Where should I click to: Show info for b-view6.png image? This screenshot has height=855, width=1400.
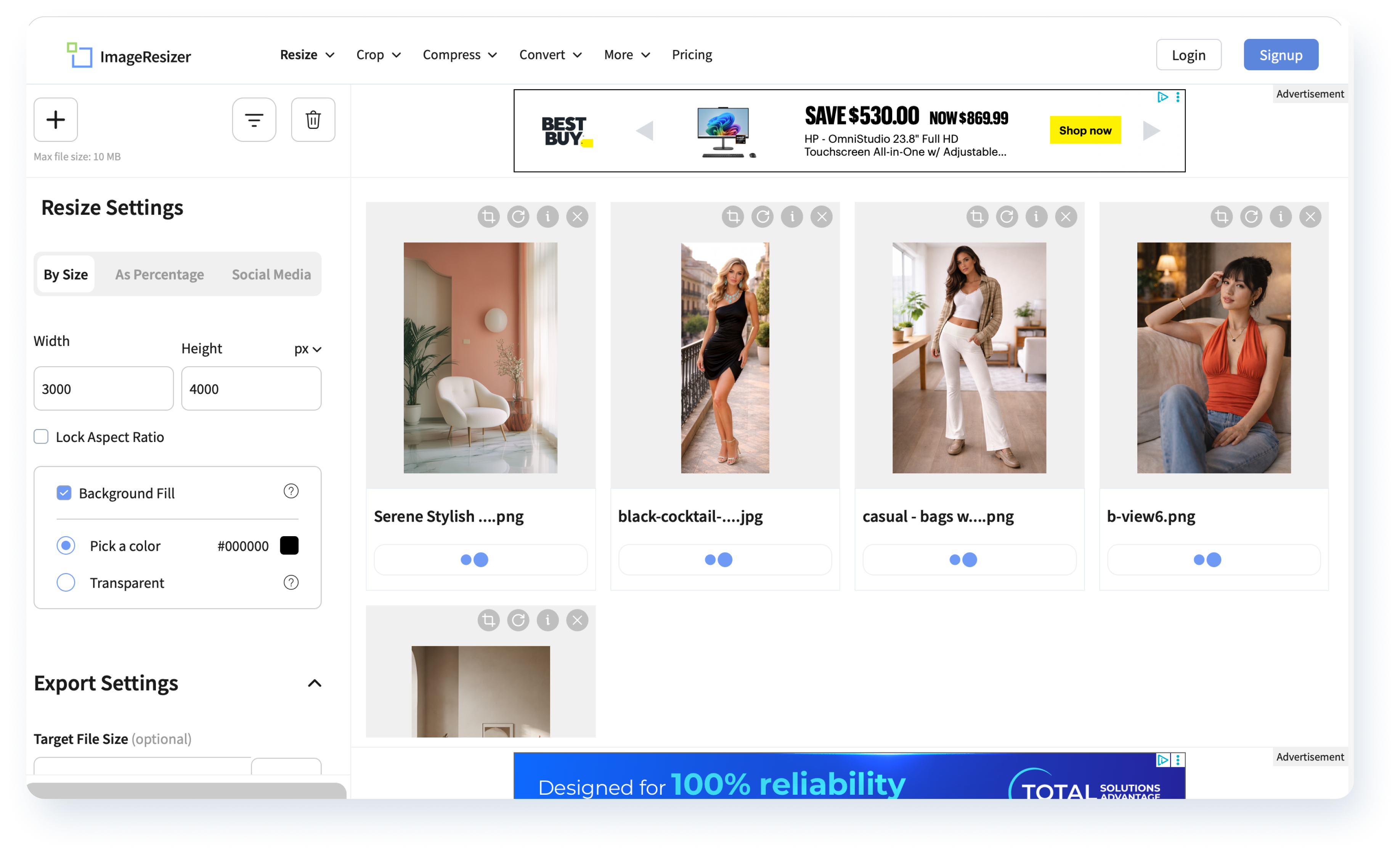[x=1281, y=217]
